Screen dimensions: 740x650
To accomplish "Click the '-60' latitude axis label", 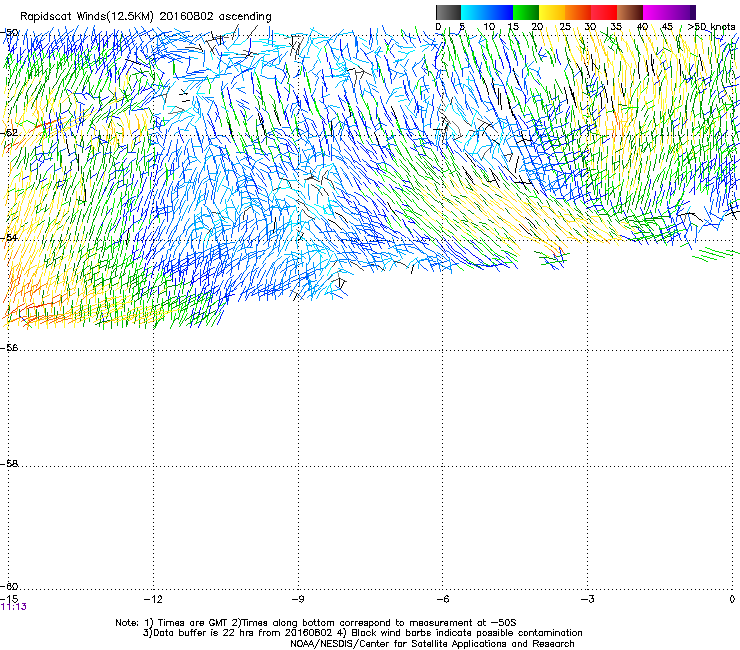I will [9, 586].
